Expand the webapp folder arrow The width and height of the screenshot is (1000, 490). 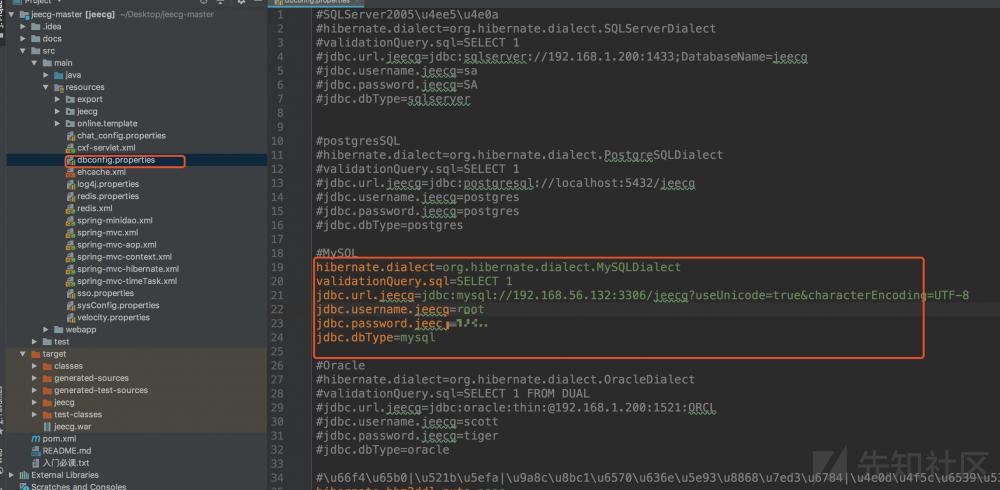click(x=47, y=329)
